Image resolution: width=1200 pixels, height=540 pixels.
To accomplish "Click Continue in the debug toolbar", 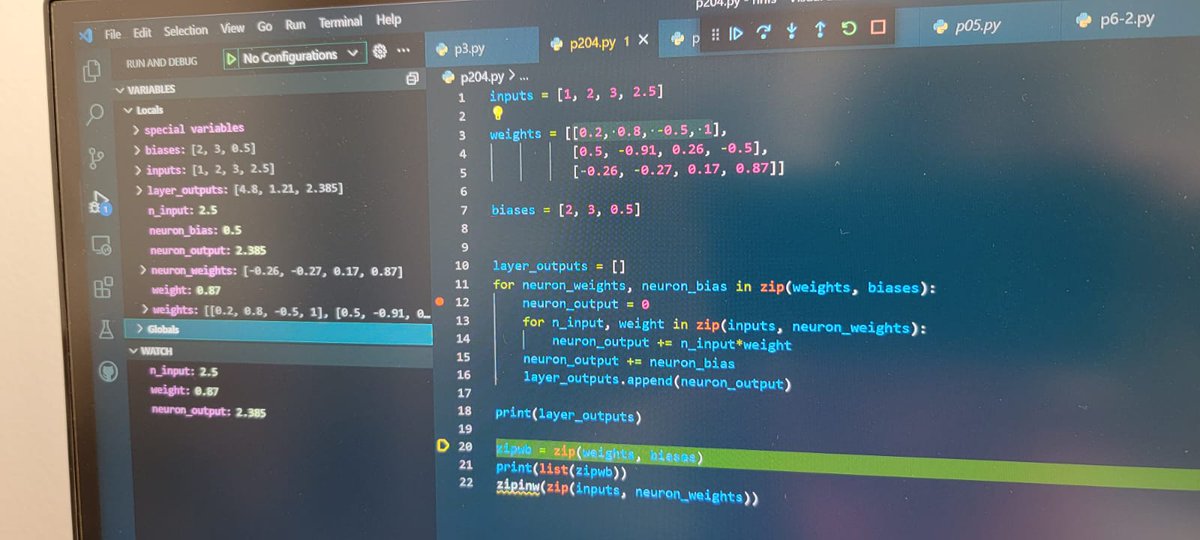I will click(736, 32).
